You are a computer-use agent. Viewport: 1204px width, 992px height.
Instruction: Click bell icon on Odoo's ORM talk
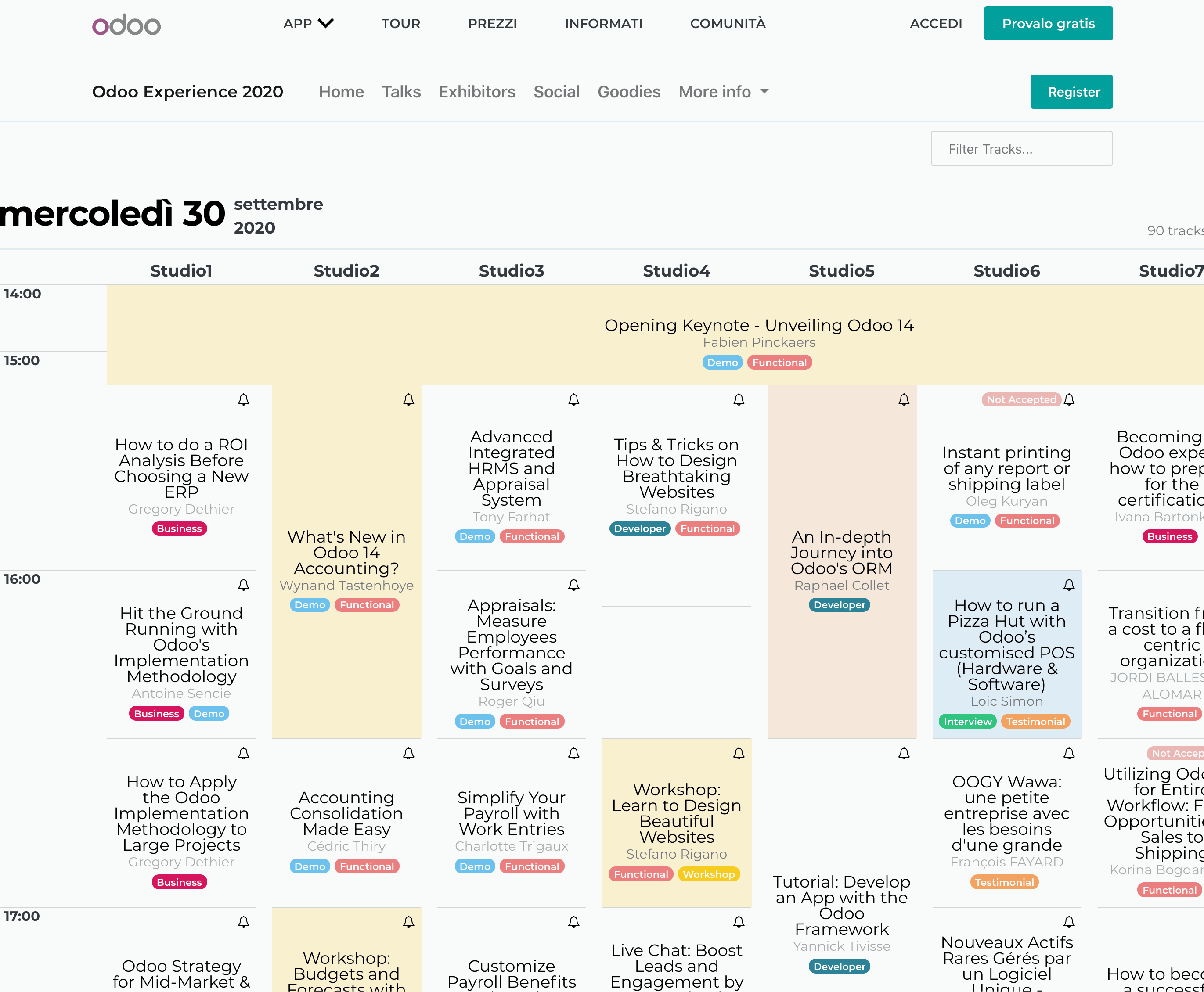point(904,399)
